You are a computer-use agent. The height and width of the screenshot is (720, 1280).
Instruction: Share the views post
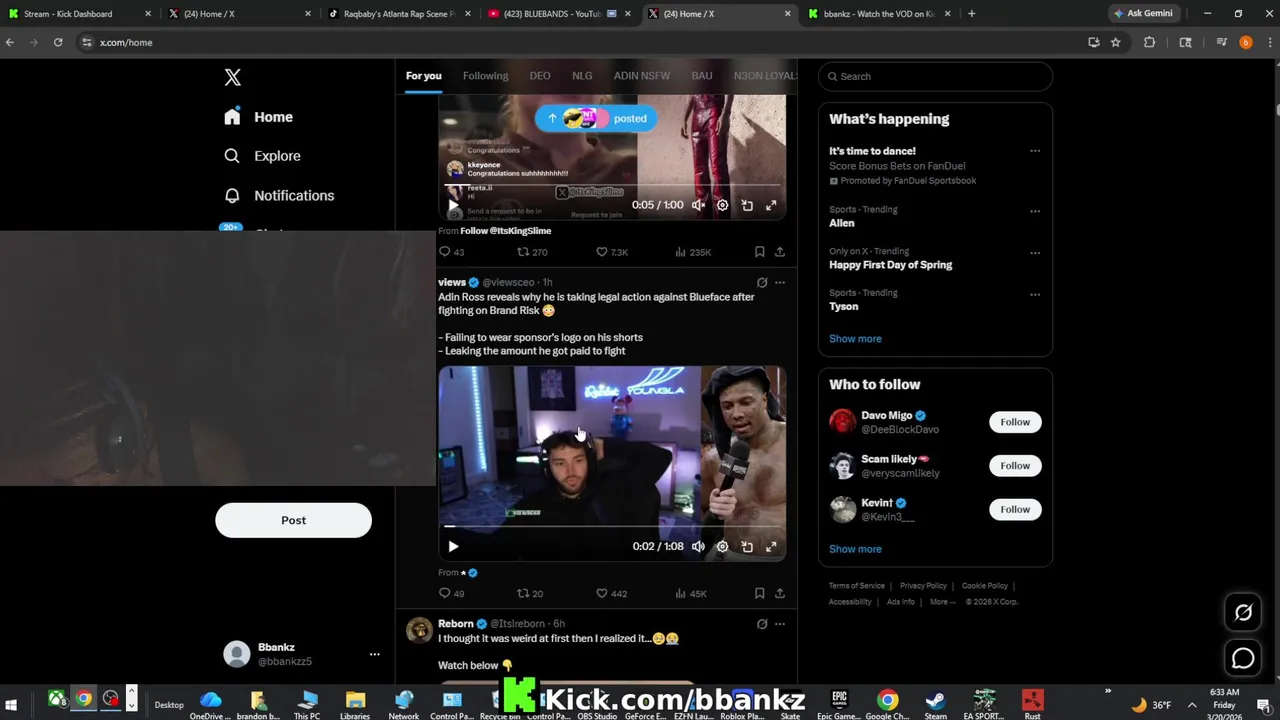780,593
